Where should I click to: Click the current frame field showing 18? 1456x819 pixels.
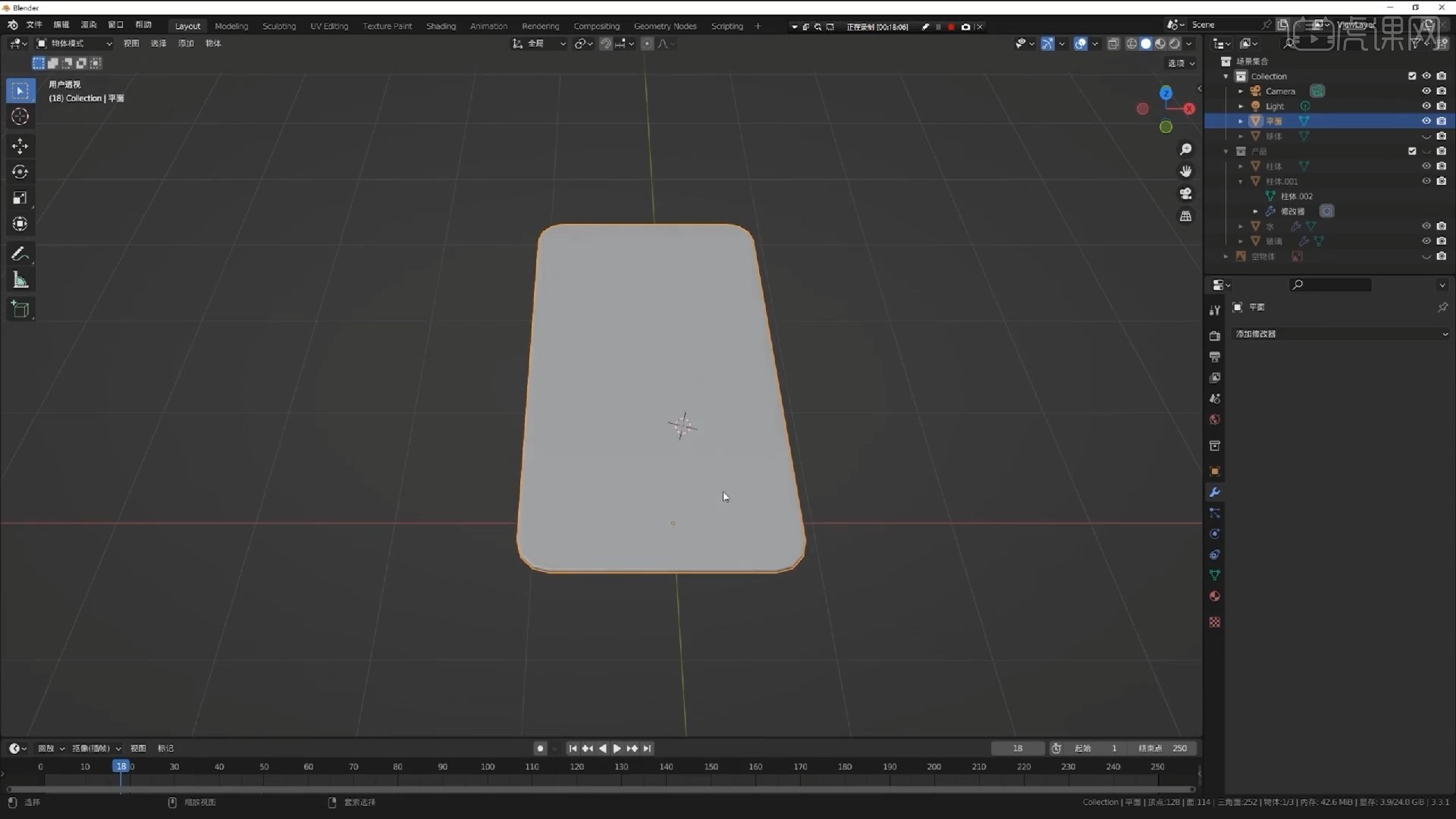tap(1018, 748)
